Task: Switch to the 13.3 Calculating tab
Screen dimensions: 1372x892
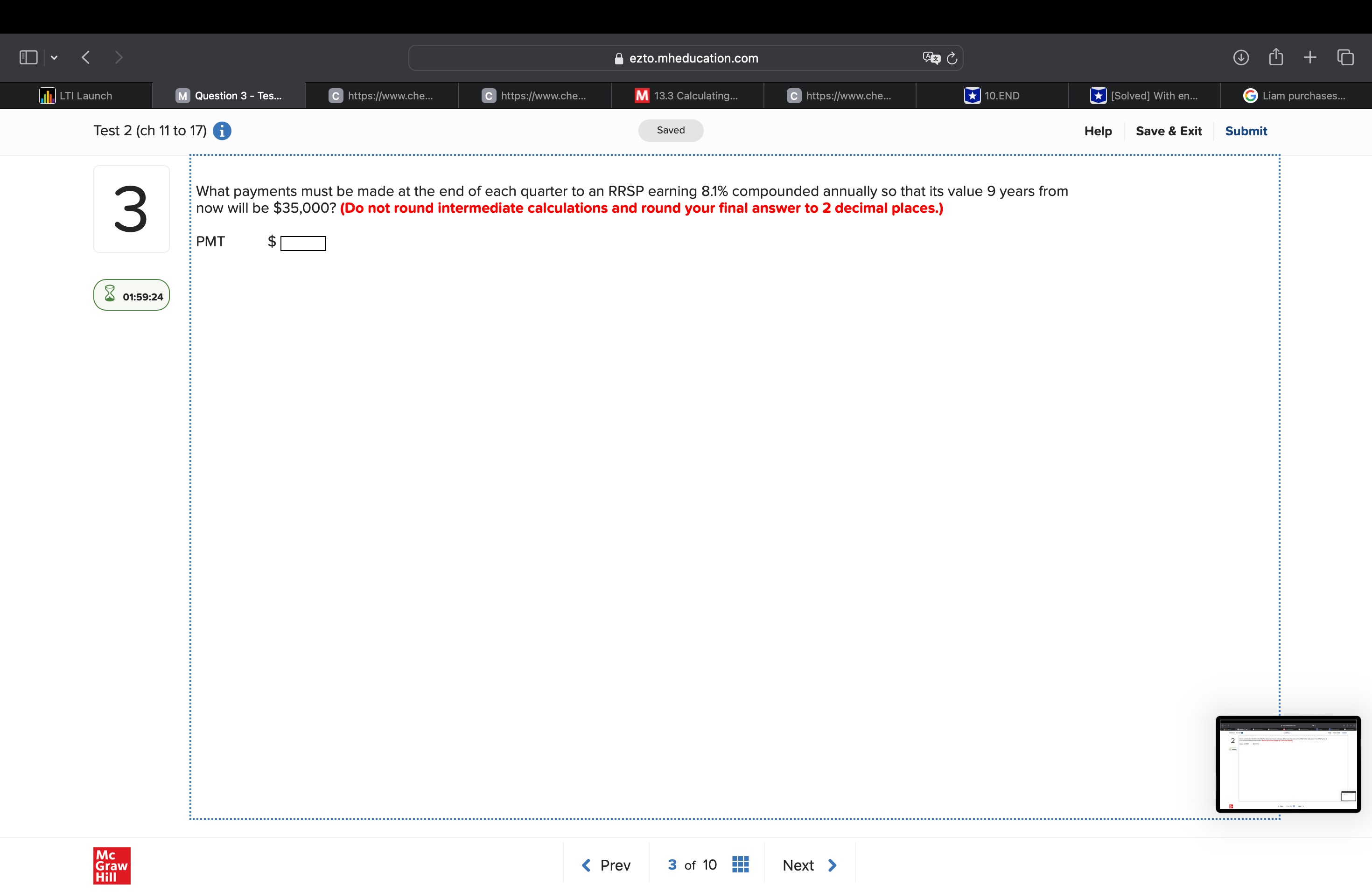Action: tap(686, 96)
